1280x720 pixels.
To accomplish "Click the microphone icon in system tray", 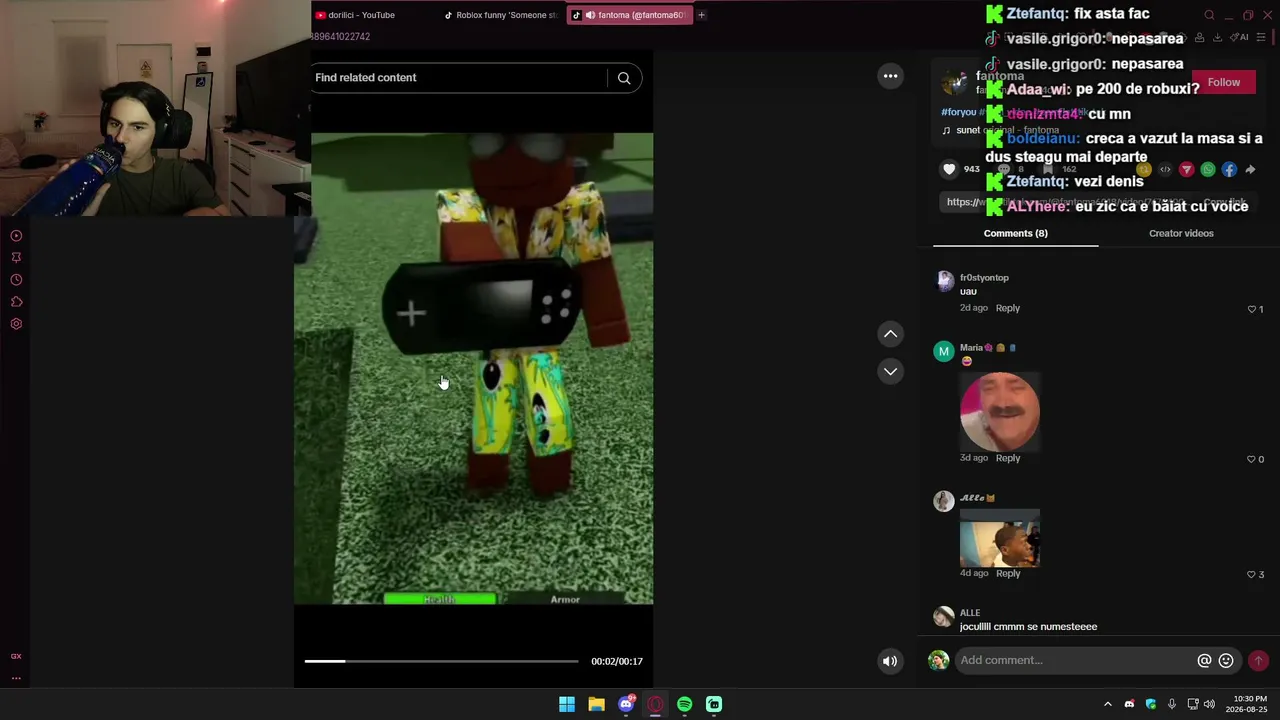I will pyautogui.click(x=1171, y=704).
